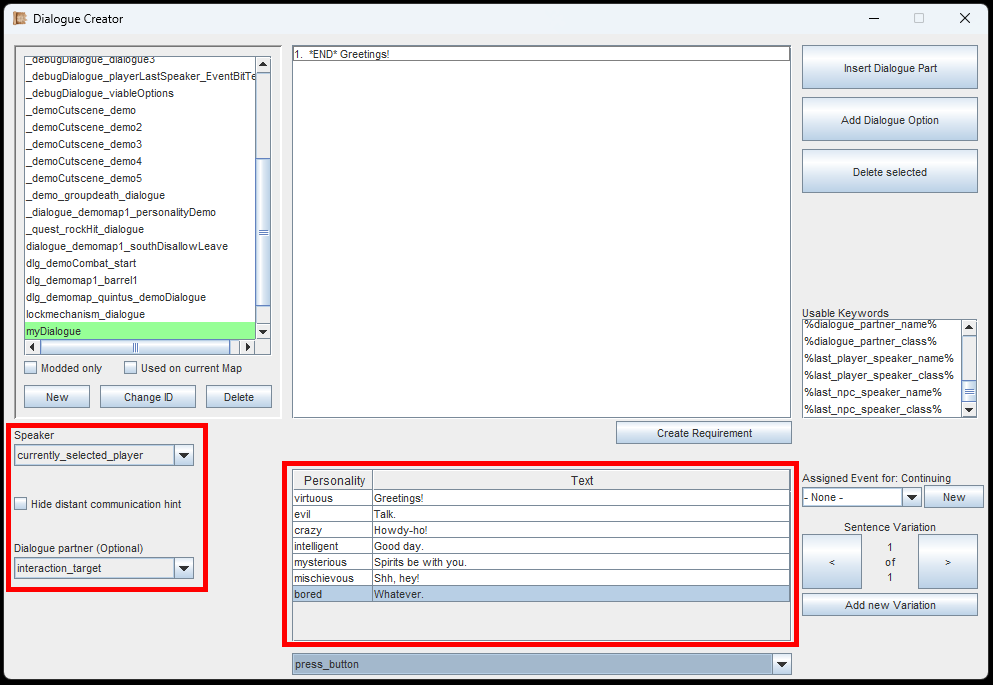Viewport: 993px width, 685px height.
Task: Click the next sentence variation arrow button
Action: point(947,562)
